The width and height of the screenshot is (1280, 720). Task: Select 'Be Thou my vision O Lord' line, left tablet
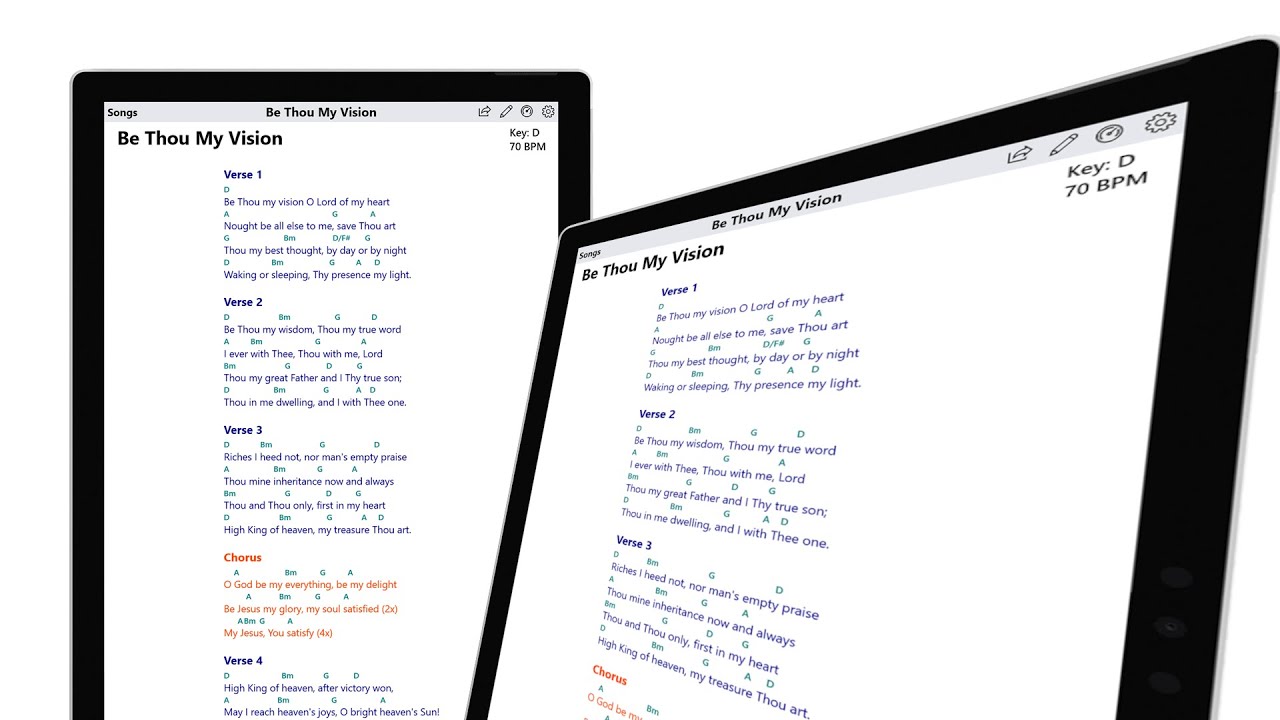[307, 202]
